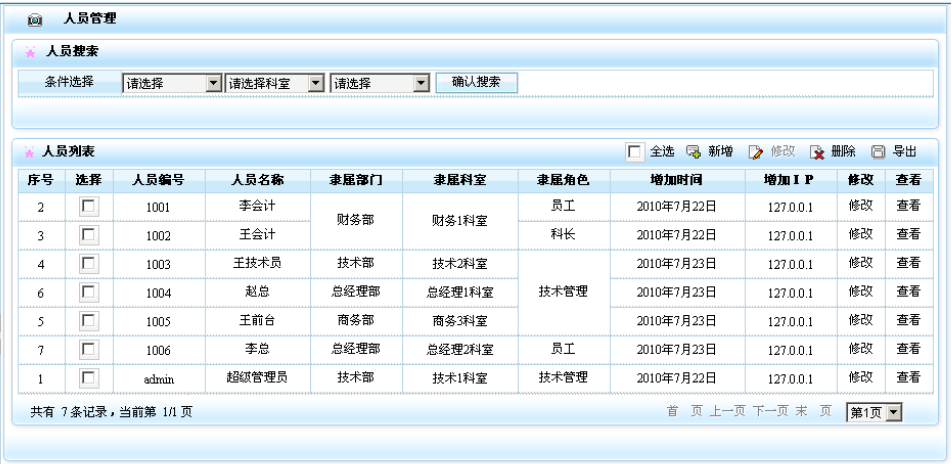The image size is (952, 464).
Task: Go to 下一页 in pagination
Action: coord(771,412)
